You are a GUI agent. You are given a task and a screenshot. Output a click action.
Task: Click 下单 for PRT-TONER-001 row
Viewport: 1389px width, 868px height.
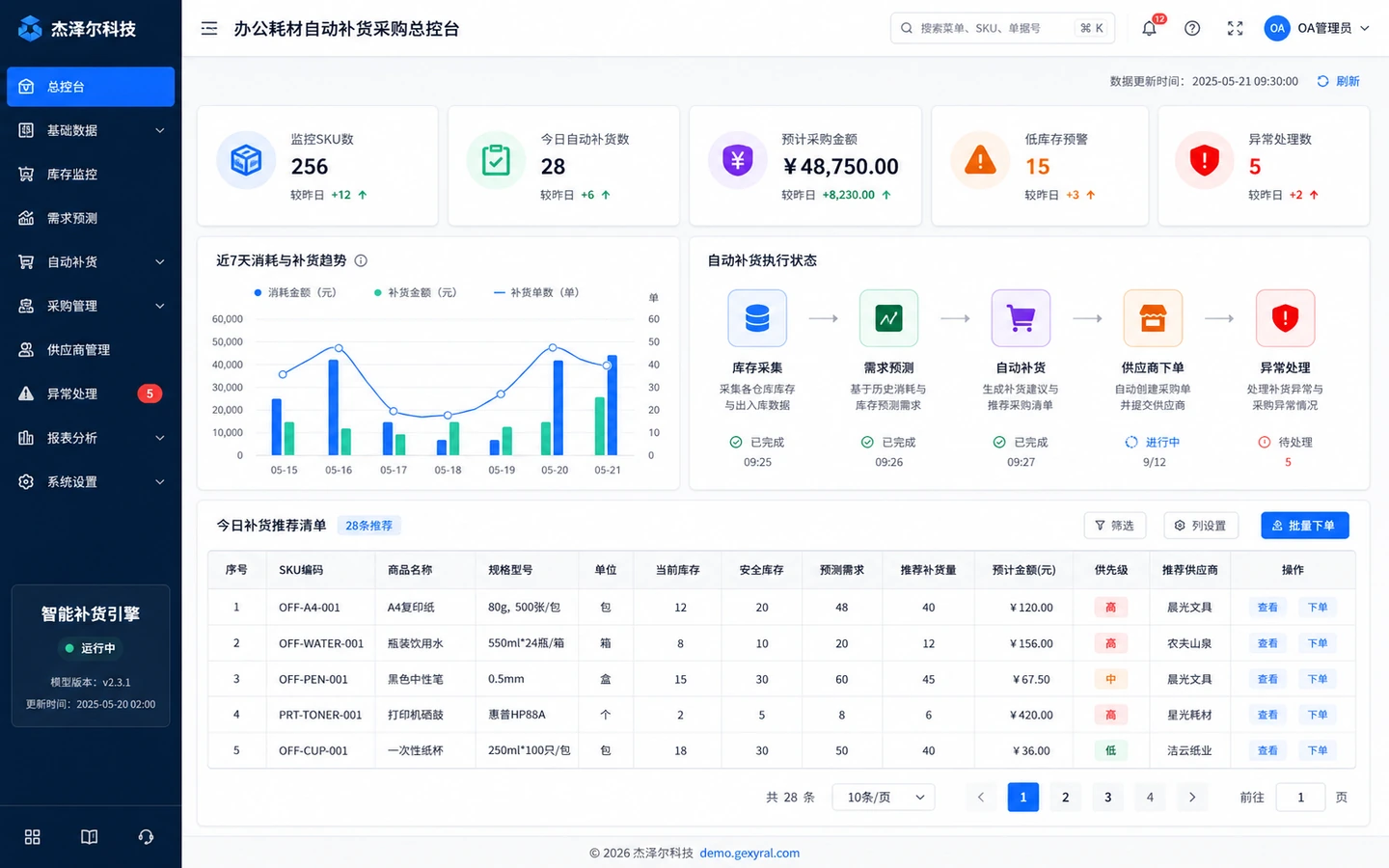[1318, 715]
